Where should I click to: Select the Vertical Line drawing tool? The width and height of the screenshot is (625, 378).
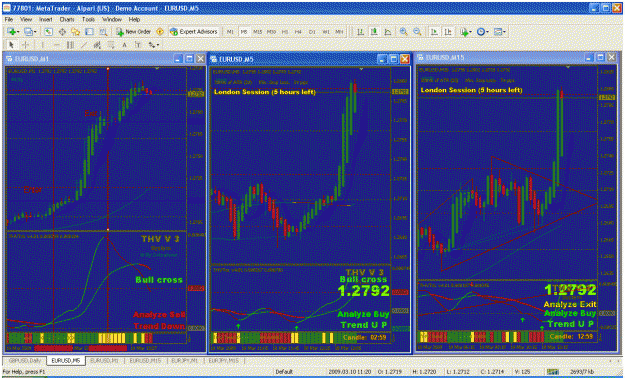pos(42,45)
